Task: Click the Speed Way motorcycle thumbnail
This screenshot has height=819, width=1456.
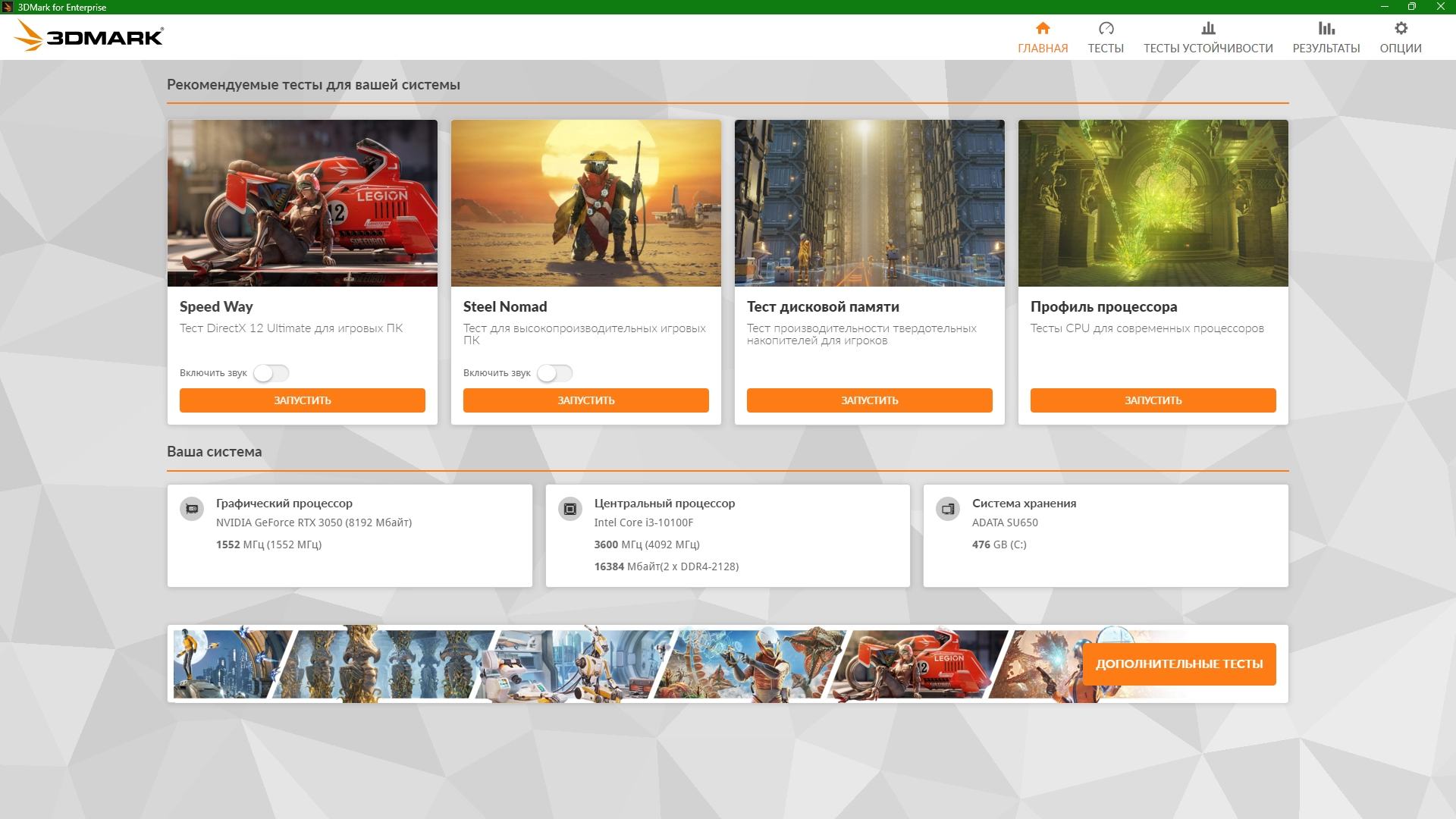Action: click(302, 202)
